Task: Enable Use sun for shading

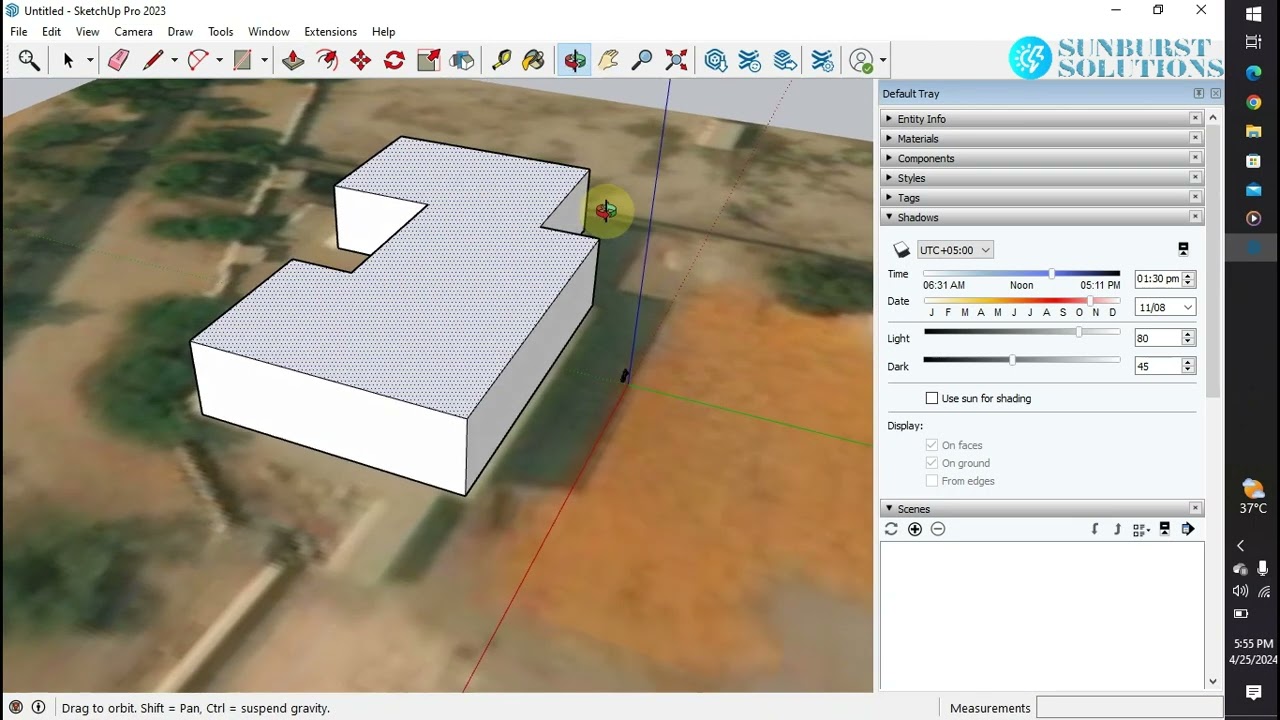Action: pyautogui.click(x=932, y=398)
